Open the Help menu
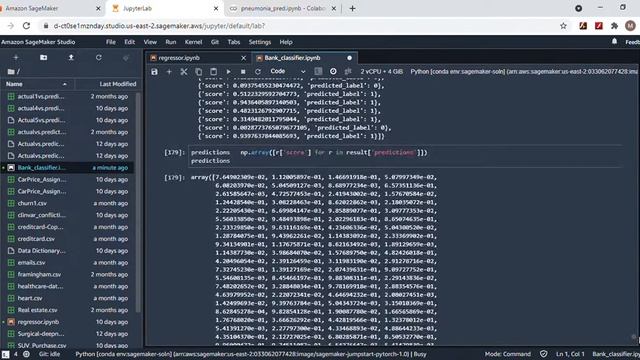Viewport: 640px width, 360px height. (286, 42)
